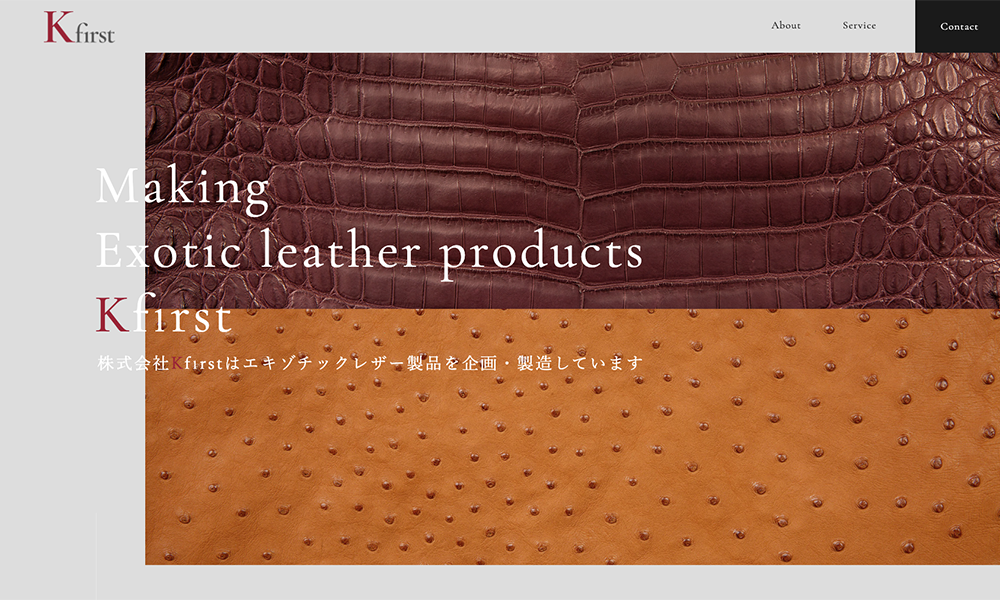Select the tan ostrich leather image

pos(572,437)
